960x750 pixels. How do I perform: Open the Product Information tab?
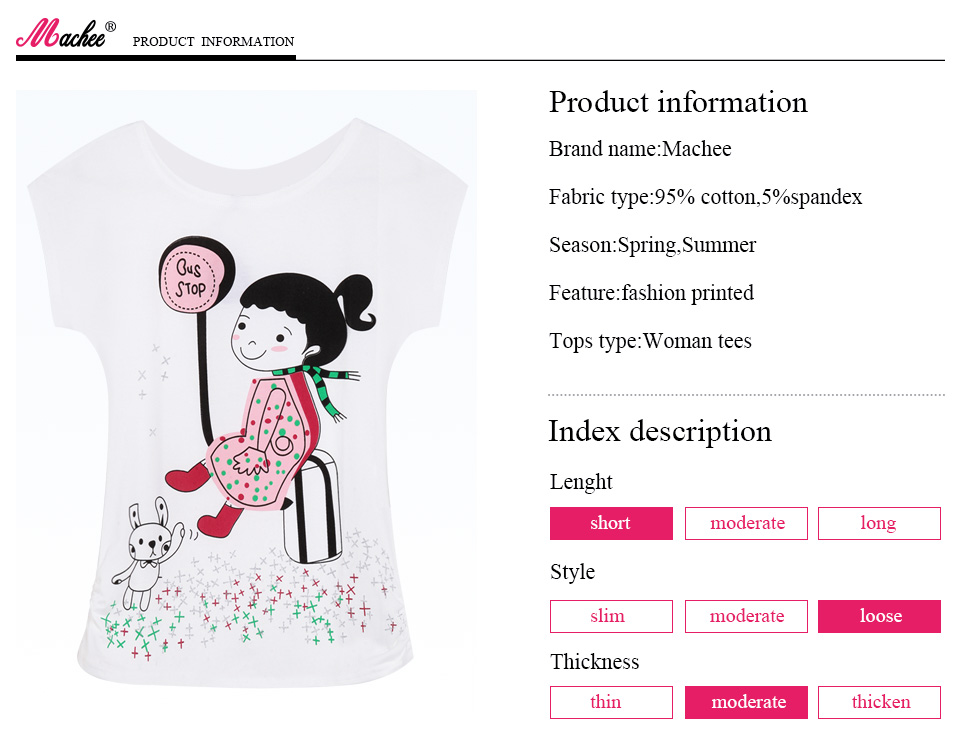point(213,42)
